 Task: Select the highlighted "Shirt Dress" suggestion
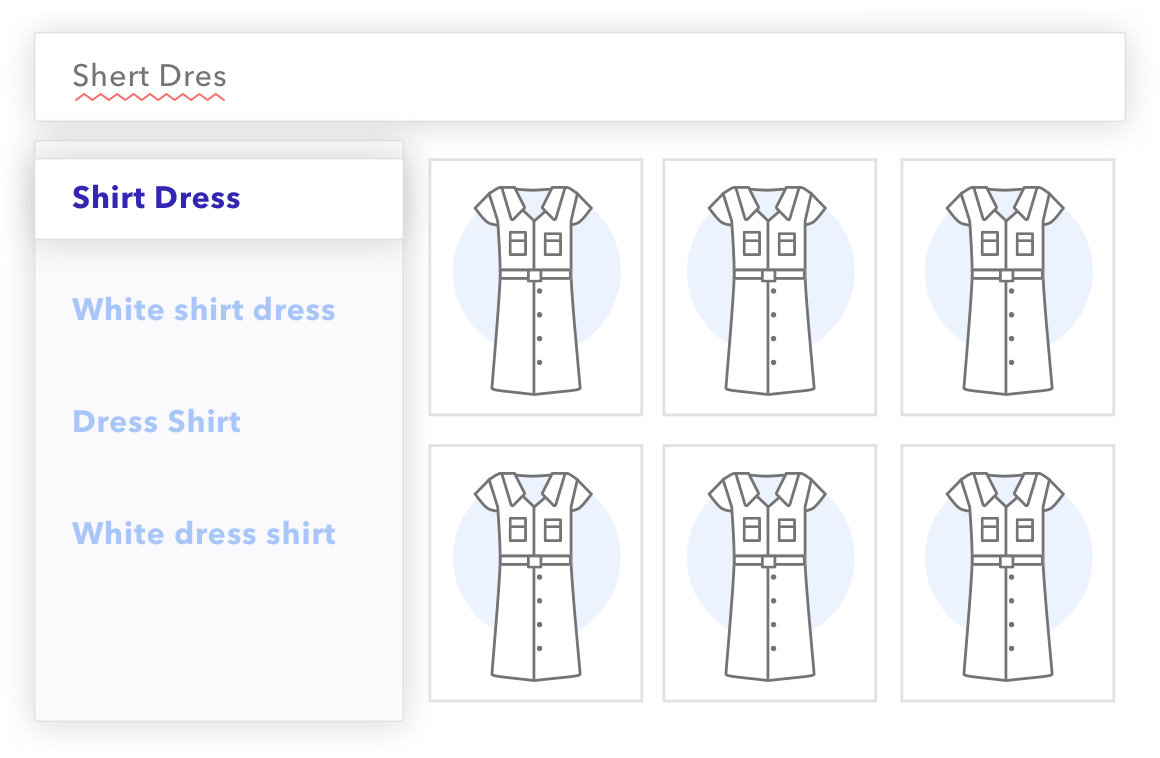[157, 198]
